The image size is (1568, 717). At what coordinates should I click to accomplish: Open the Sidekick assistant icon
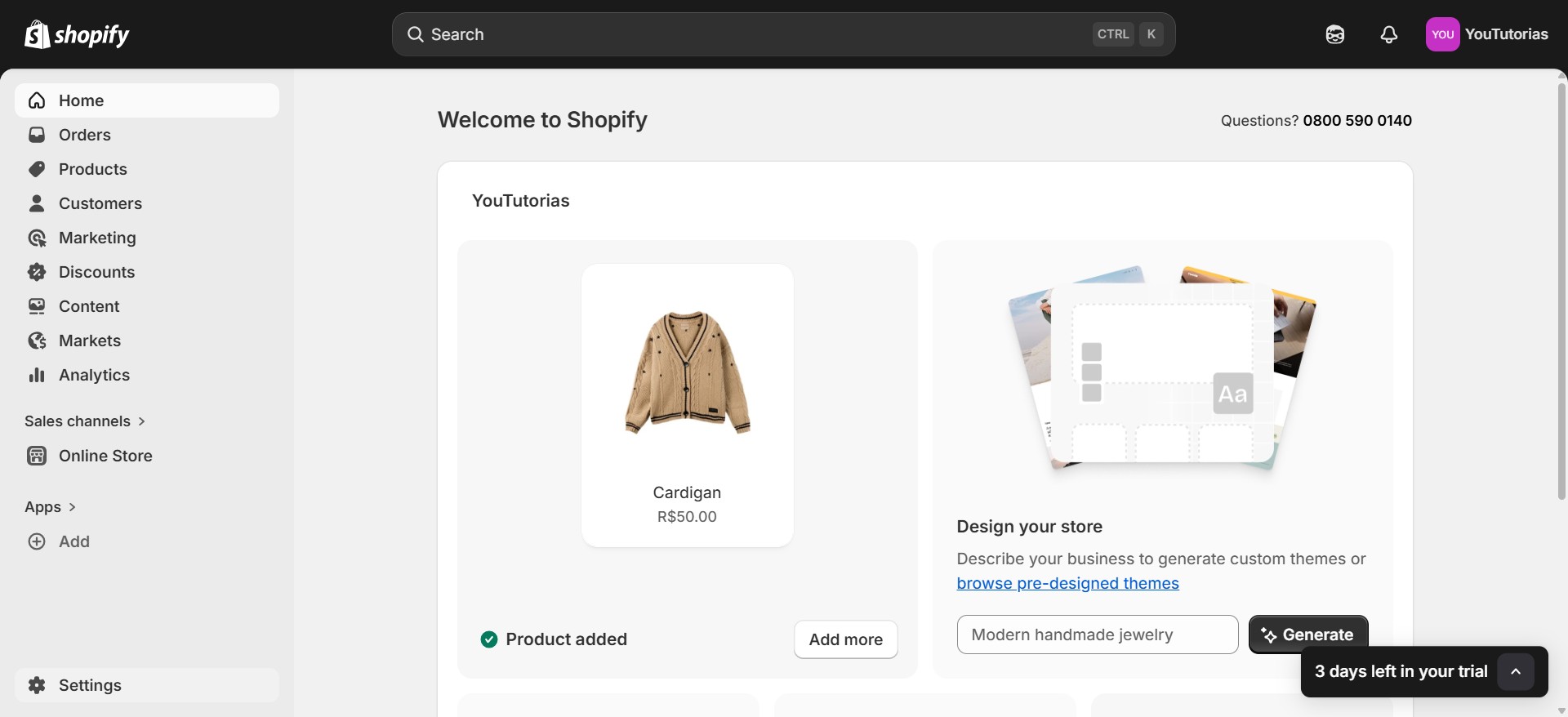1335,34
